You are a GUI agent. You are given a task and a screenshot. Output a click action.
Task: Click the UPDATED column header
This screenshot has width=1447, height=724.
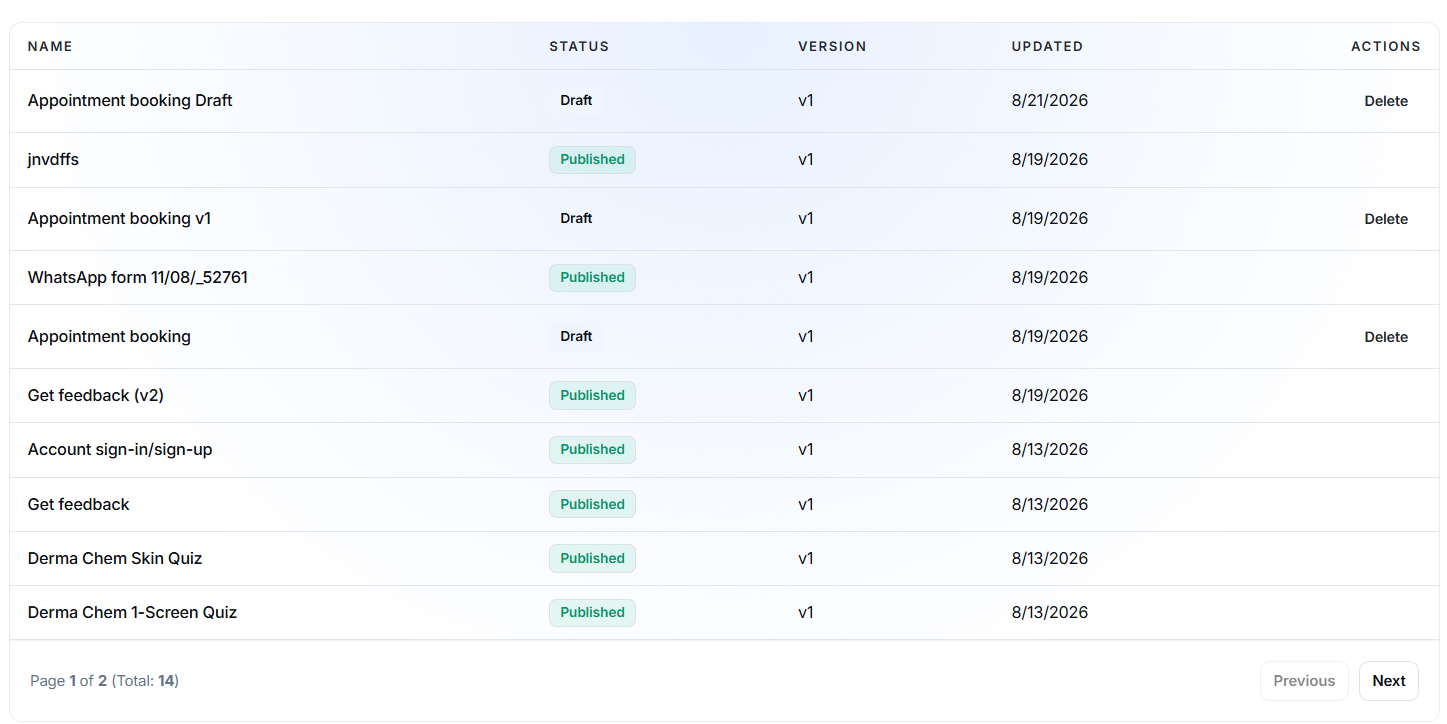click(1047, 46)
